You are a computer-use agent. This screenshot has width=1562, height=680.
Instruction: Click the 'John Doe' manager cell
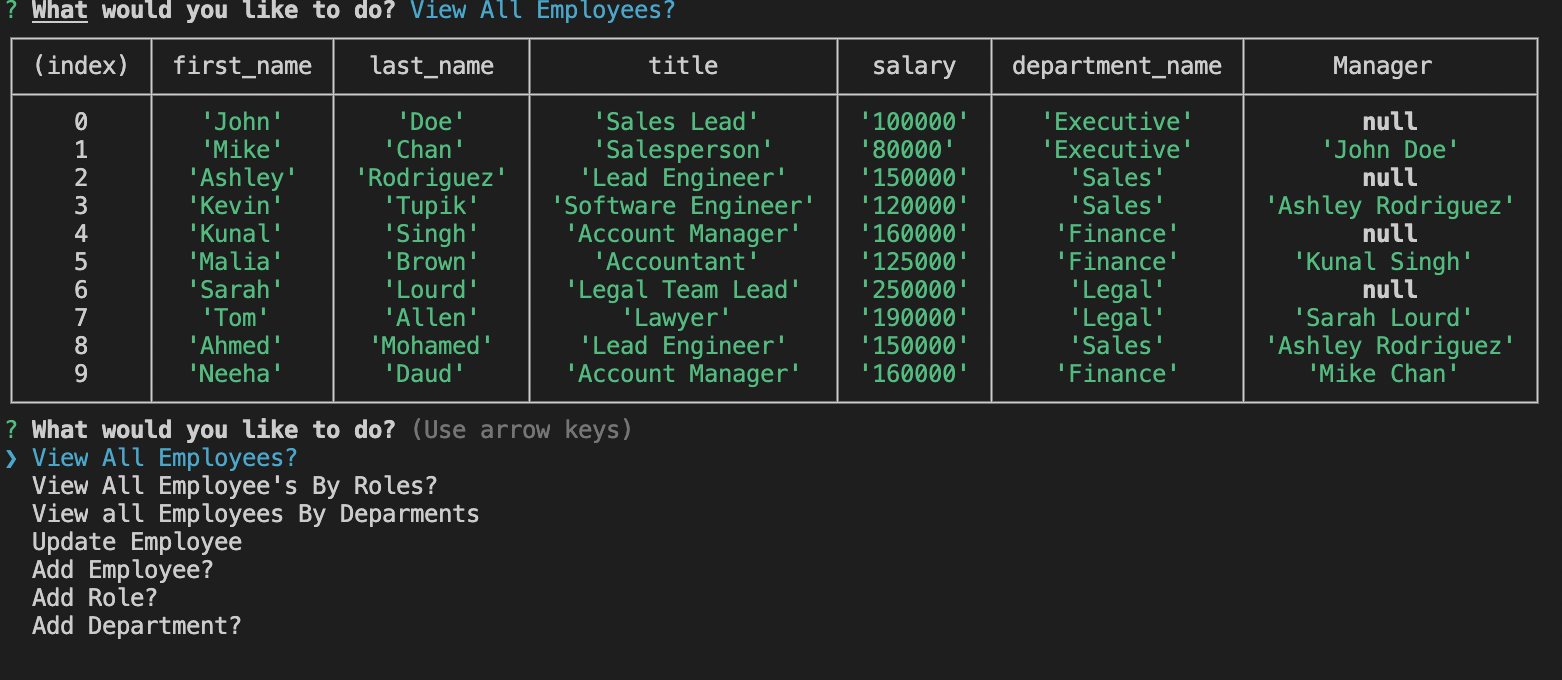pyautogui.click(x=1390, y=150)
